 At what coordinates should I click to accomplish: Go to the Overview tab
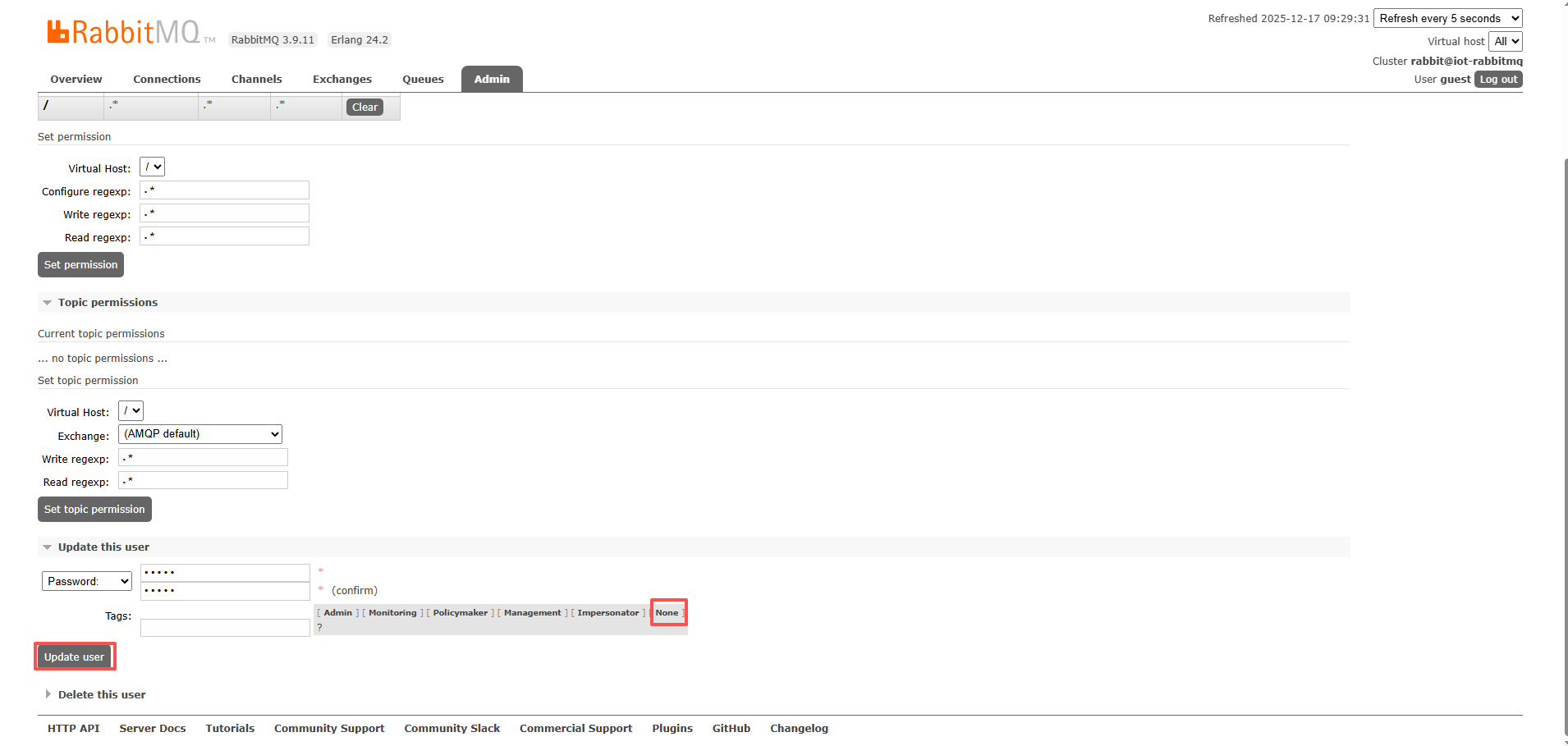[76, 80]
